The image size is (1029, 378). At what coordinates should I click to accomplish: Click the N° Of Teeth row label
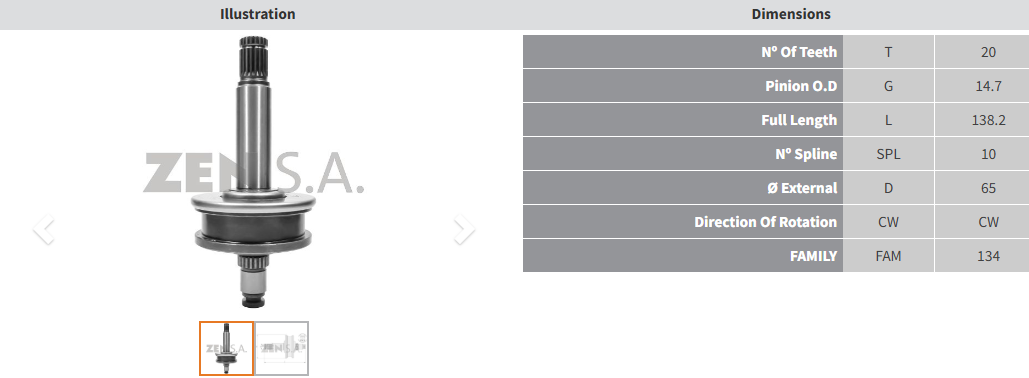click(x=799, y=52)
